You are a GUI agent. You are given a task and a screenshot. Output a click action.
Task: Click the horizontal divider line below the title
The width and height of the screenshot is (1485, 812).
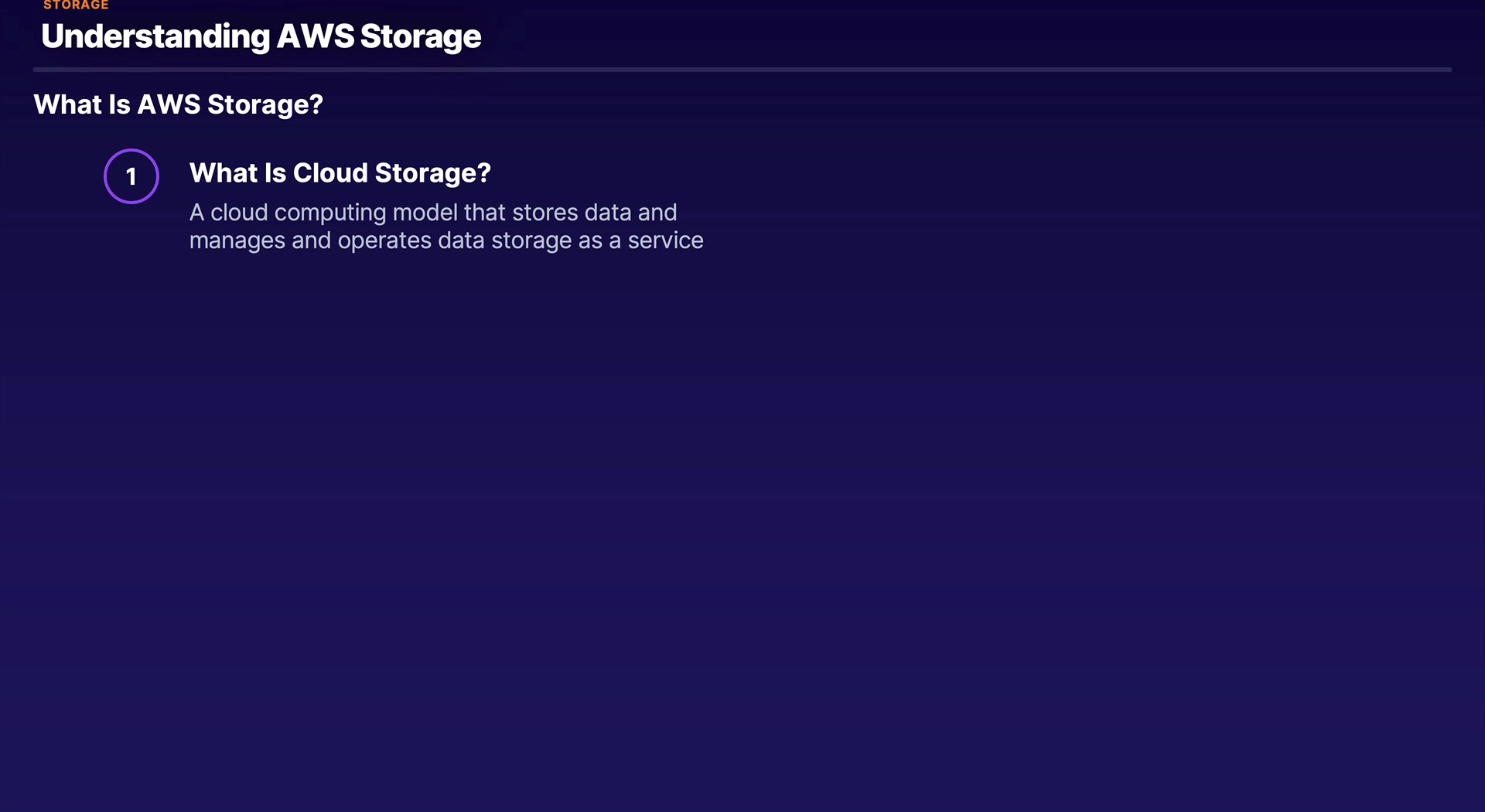click(742, 70)
